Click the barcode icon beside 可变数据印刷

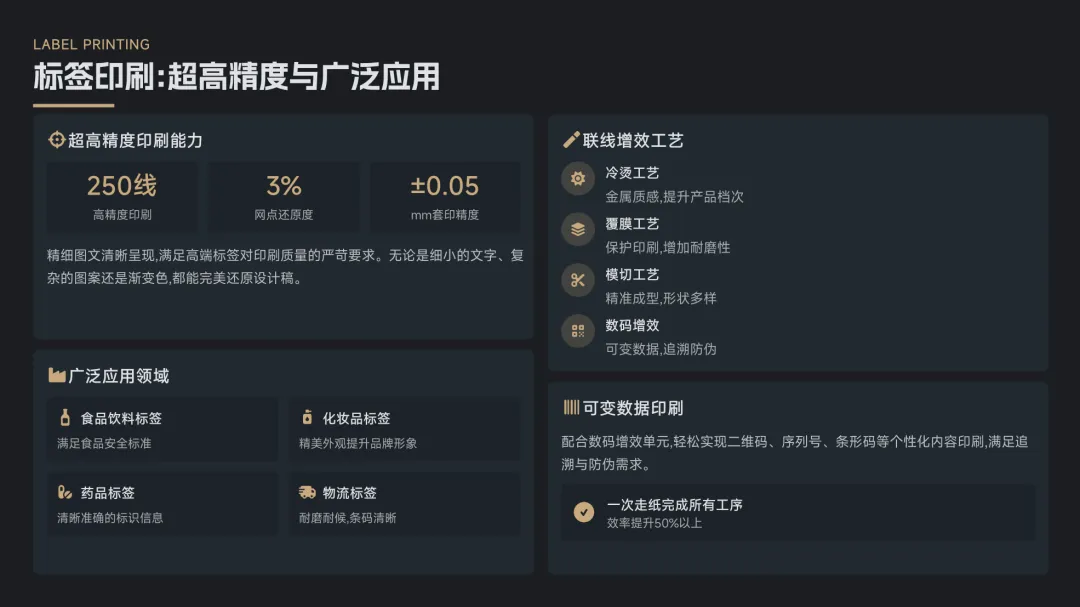571,407
